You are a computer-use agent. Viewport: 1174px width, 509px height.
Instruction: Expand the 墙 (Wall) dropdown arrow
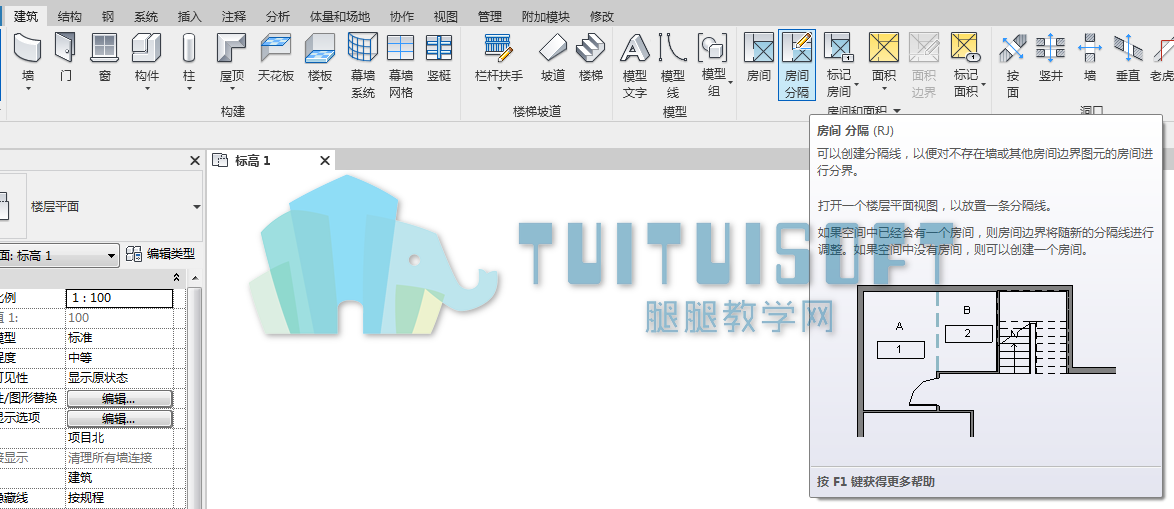28,89
